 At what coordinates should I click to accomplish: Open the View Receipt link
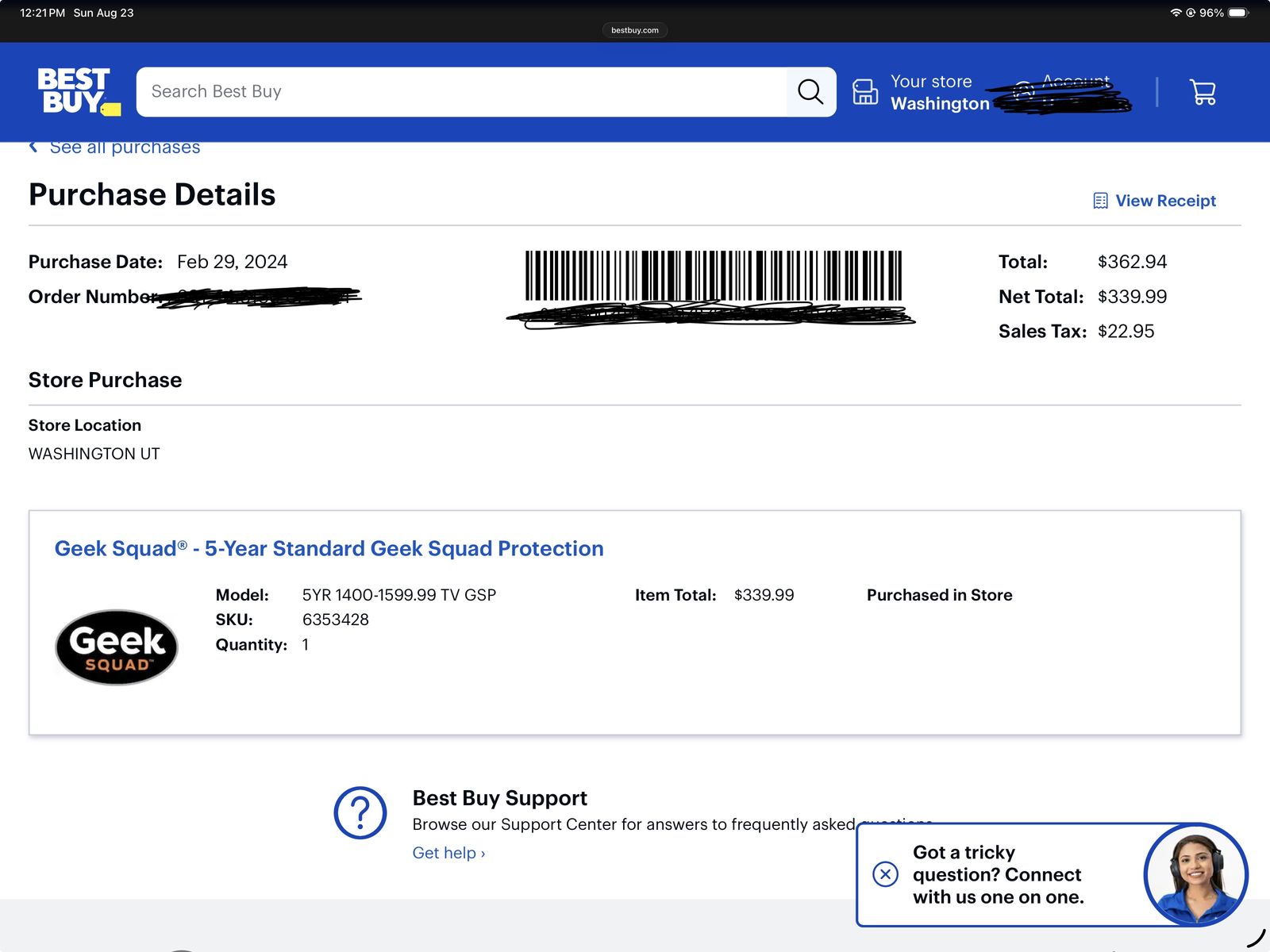(1165, 201)
